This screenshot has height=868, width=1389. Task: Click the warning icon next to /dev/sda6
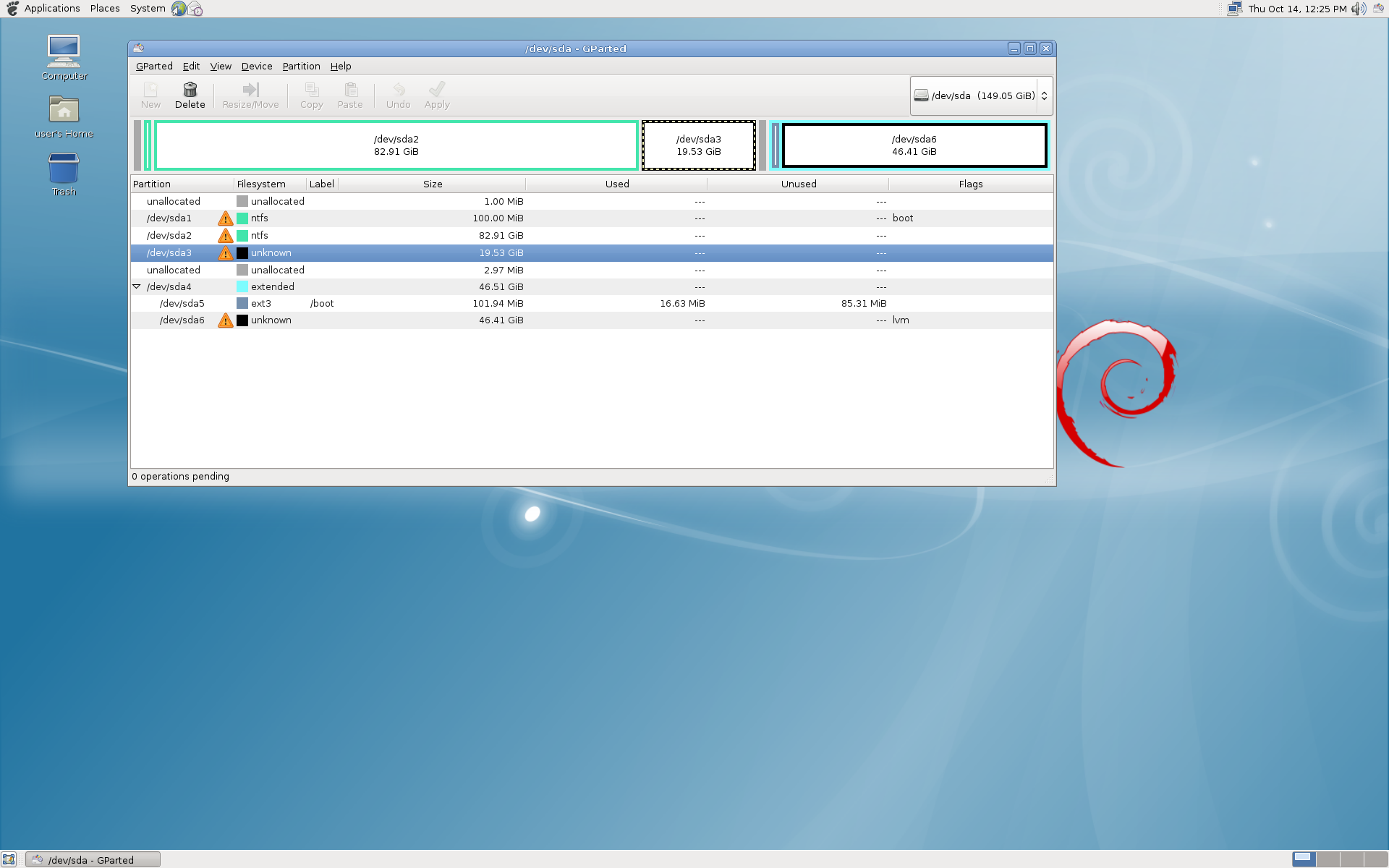(226, 320)
